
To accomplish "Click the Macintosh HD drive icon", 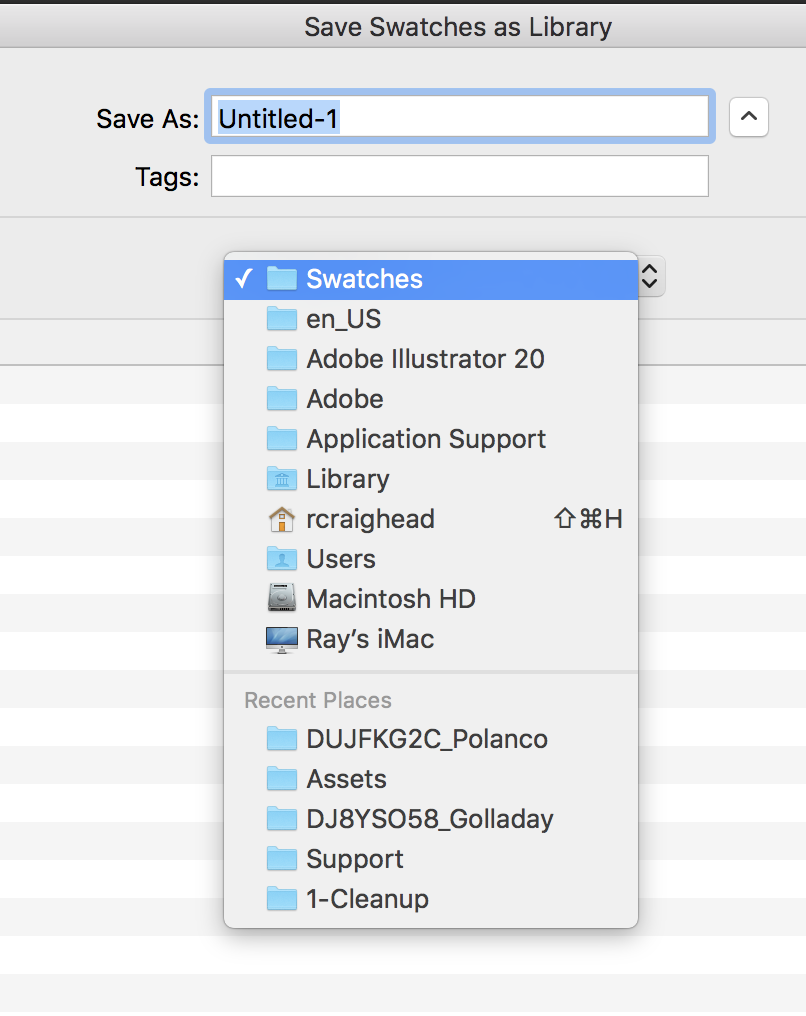I will click(282, 599).
